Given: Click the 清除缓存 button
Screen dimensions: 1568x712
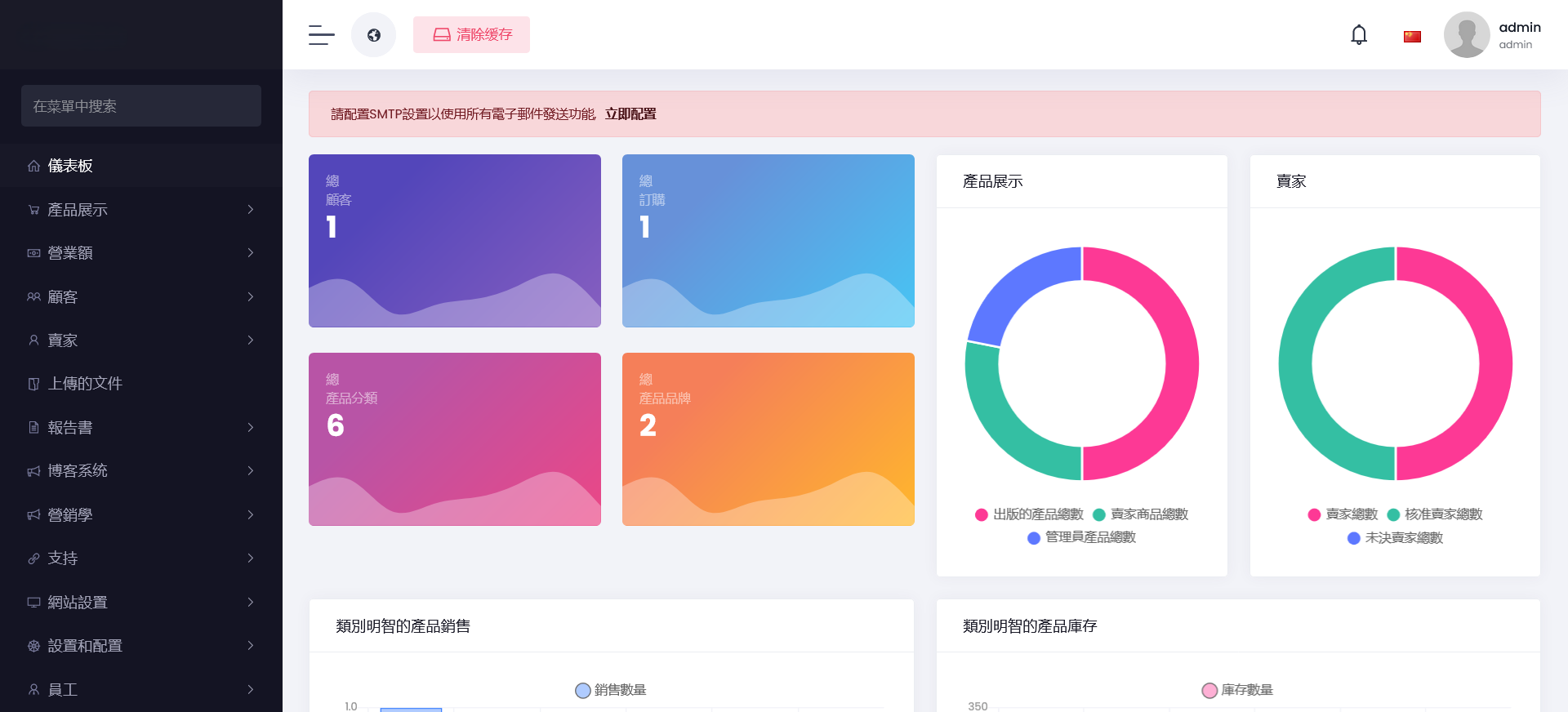Looking at the screenshot, I should (471, 35).
